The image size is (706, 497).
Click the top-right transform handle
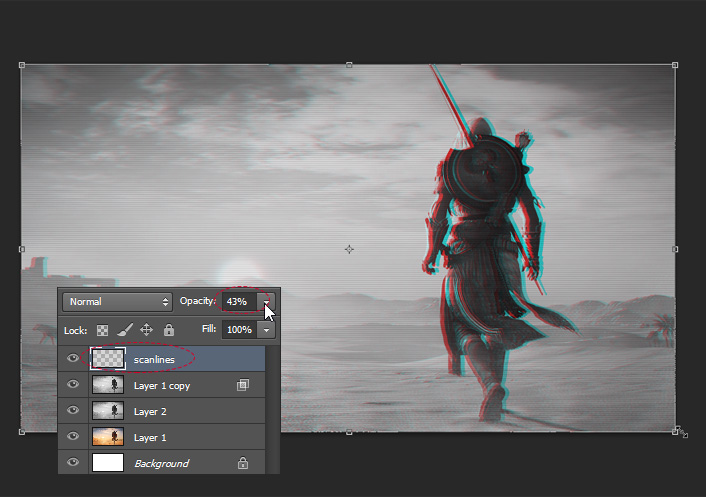pyautogui.click(x=675, y=65)
